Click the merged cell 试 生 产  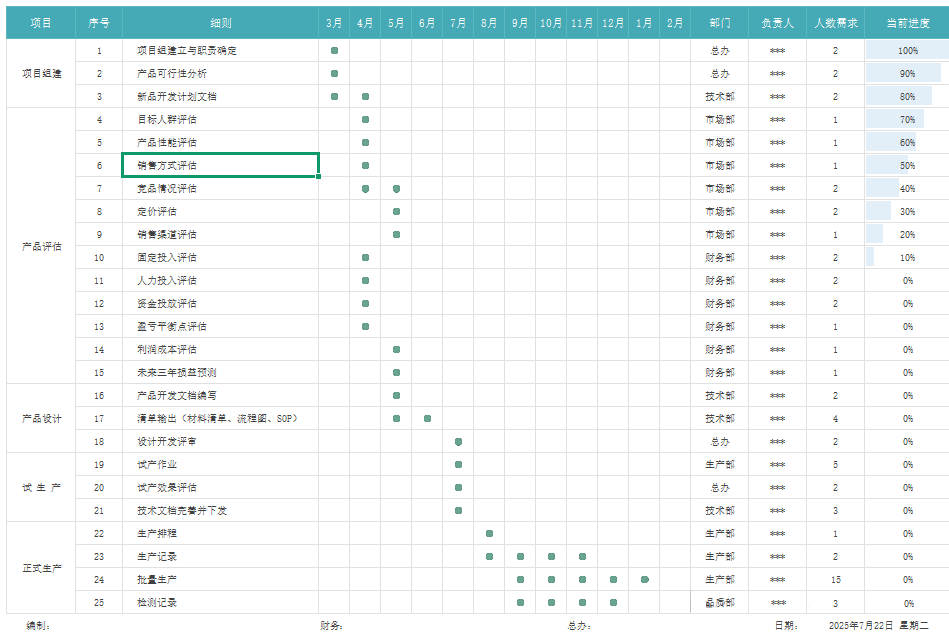41,487
